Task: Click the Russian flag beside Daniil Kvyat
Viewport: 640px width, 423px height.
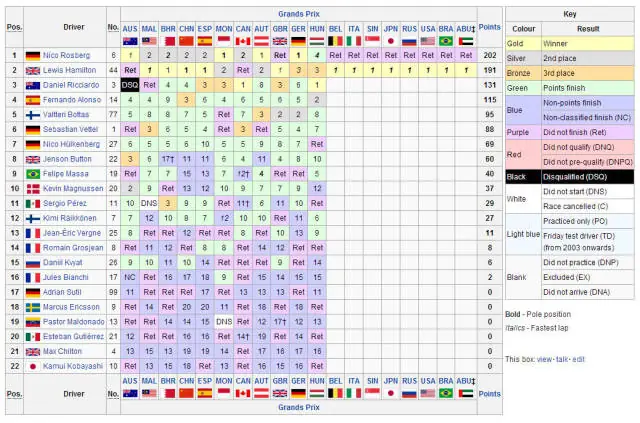Action: (x=33, y=263)
